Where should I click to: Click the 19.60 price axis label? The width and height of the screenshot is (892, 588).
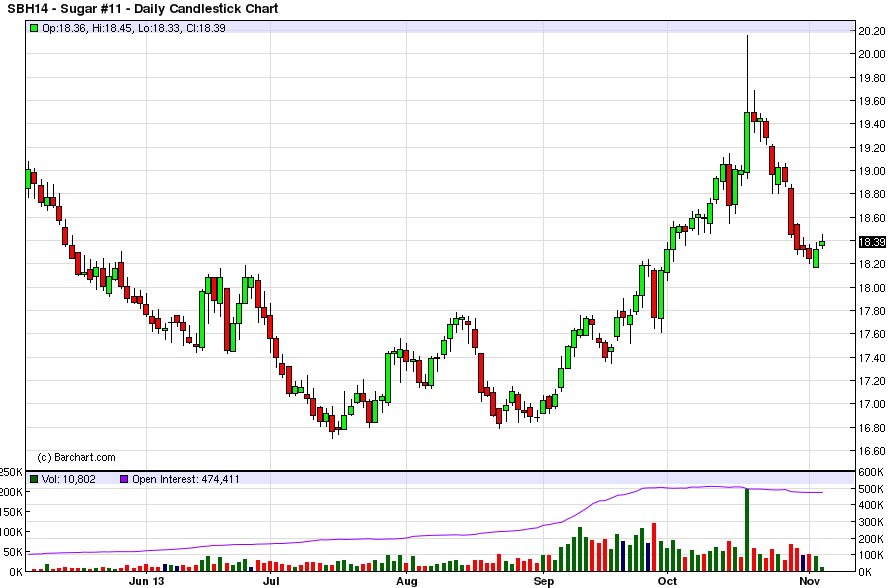click(x=872, y=101)
